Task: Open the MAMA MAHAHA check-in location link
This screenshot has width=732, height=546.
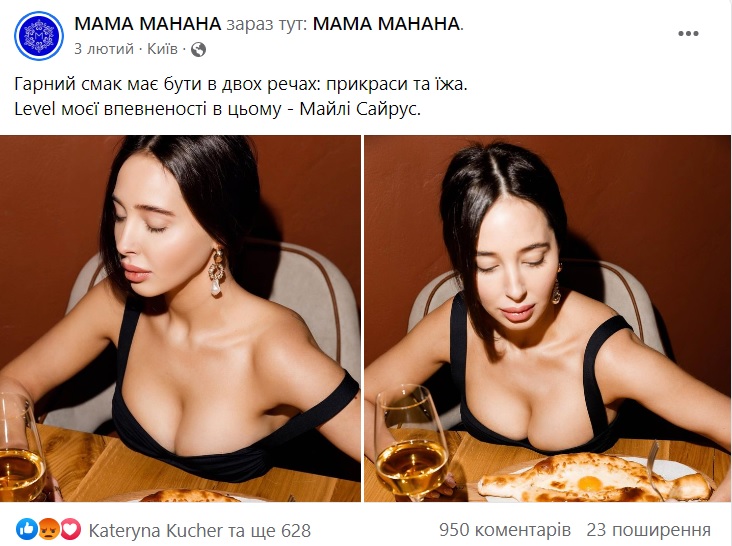Action: pyautogui.click(x=386, y=24)
